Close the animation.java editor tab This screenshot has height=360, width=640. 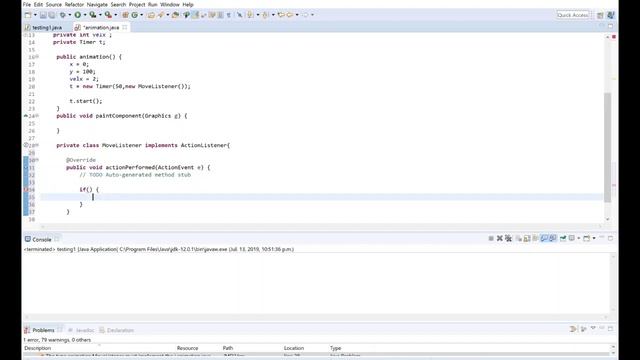click(124, 27)
